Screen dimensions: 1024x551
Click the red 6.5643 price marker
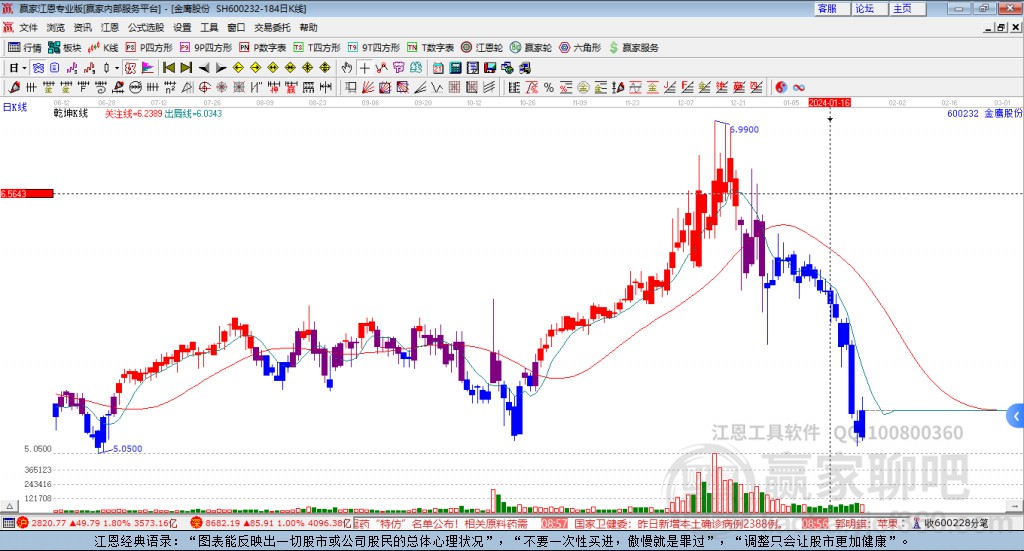(x=27, y=194)
